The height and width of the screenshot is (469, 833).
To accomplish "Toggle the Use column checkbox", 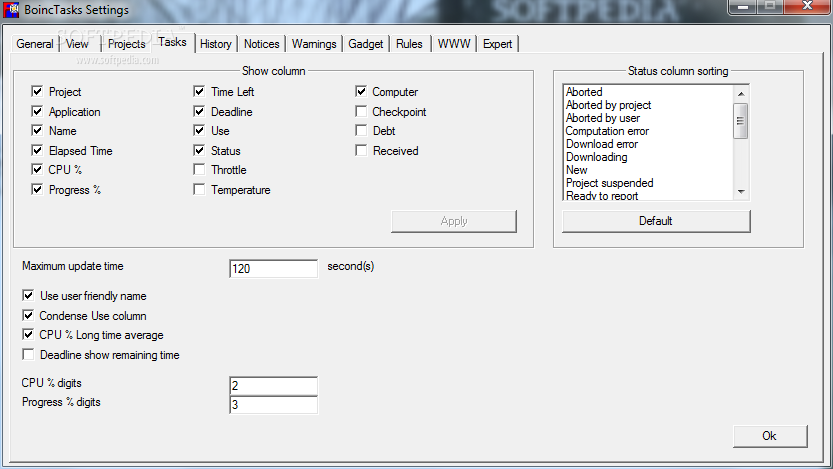I will point(199,130).
